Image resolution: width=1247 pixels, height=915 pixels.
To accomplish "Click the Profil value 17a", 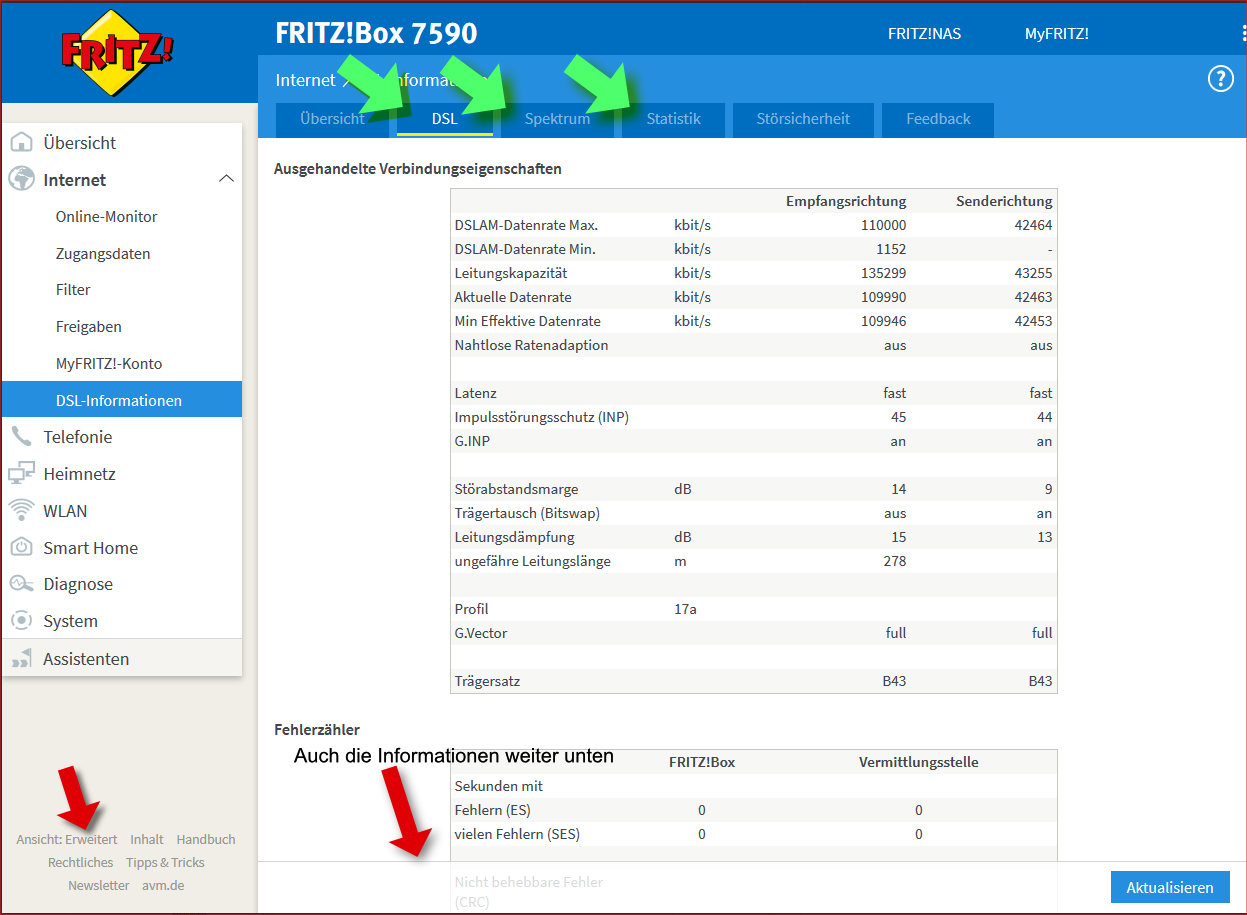I will (x=685, y=609).
